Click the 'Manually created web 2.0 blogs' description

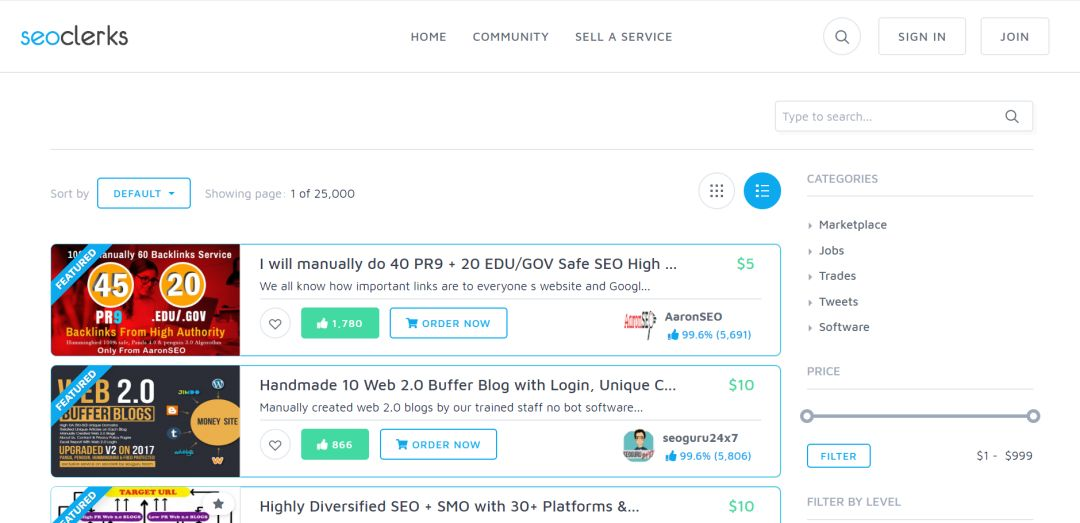click(451, 407)
